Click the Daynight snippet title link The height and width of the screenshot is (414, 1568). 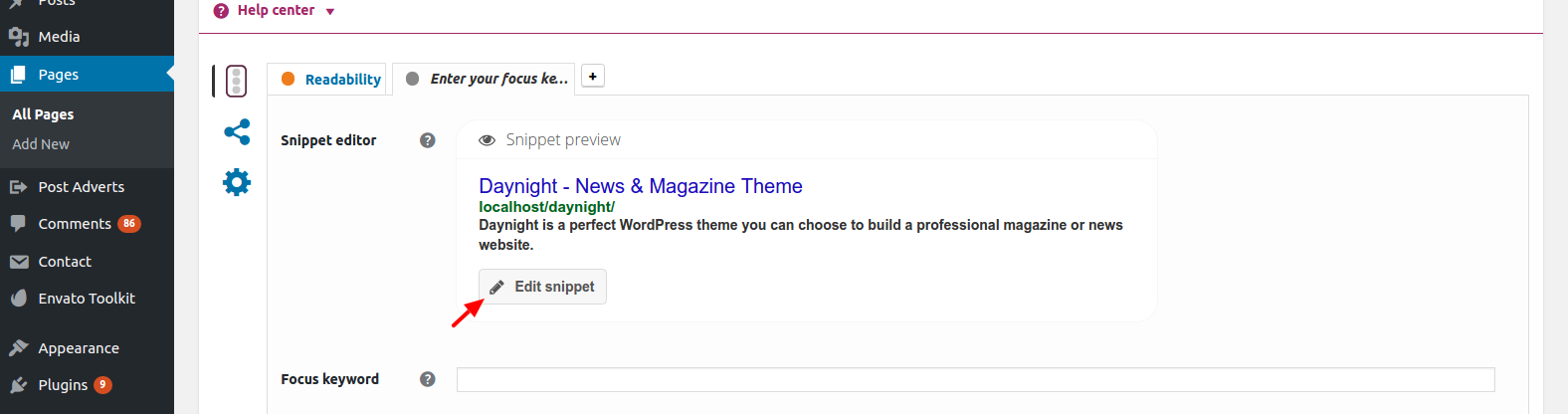pyautogui.click(x=640, y=186)
